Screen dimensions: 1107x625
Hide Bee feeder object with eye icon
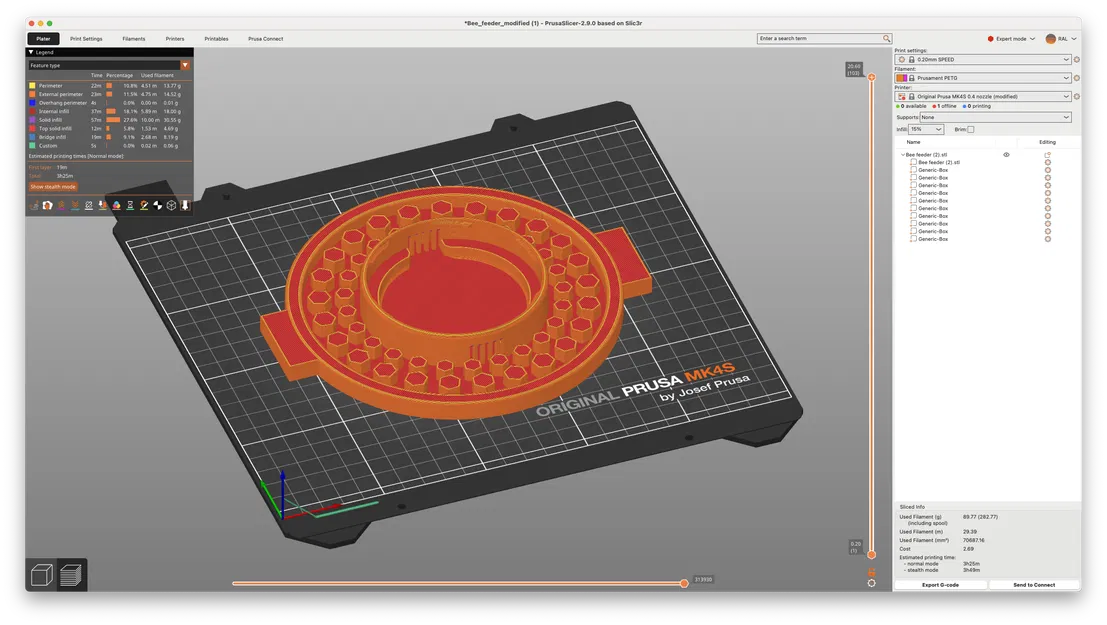[x=1006, y=155]
